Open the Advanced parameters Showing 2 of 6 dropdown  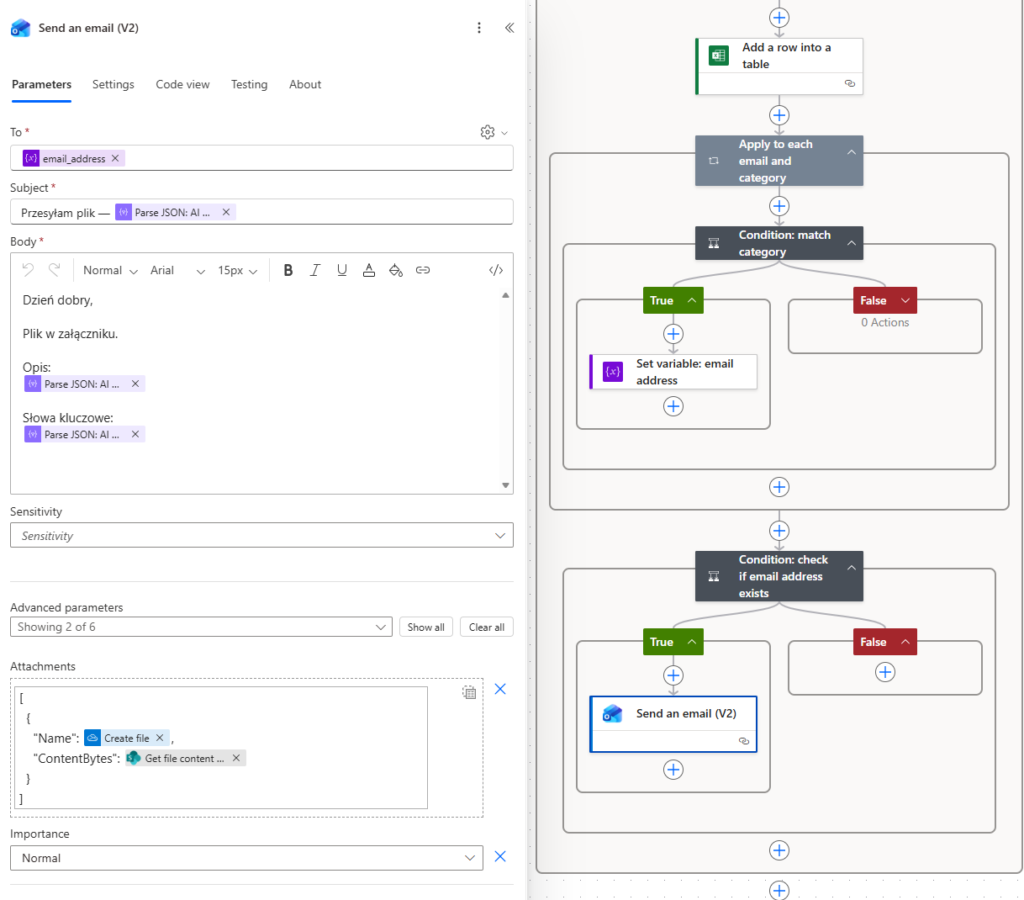click(201, 627)
